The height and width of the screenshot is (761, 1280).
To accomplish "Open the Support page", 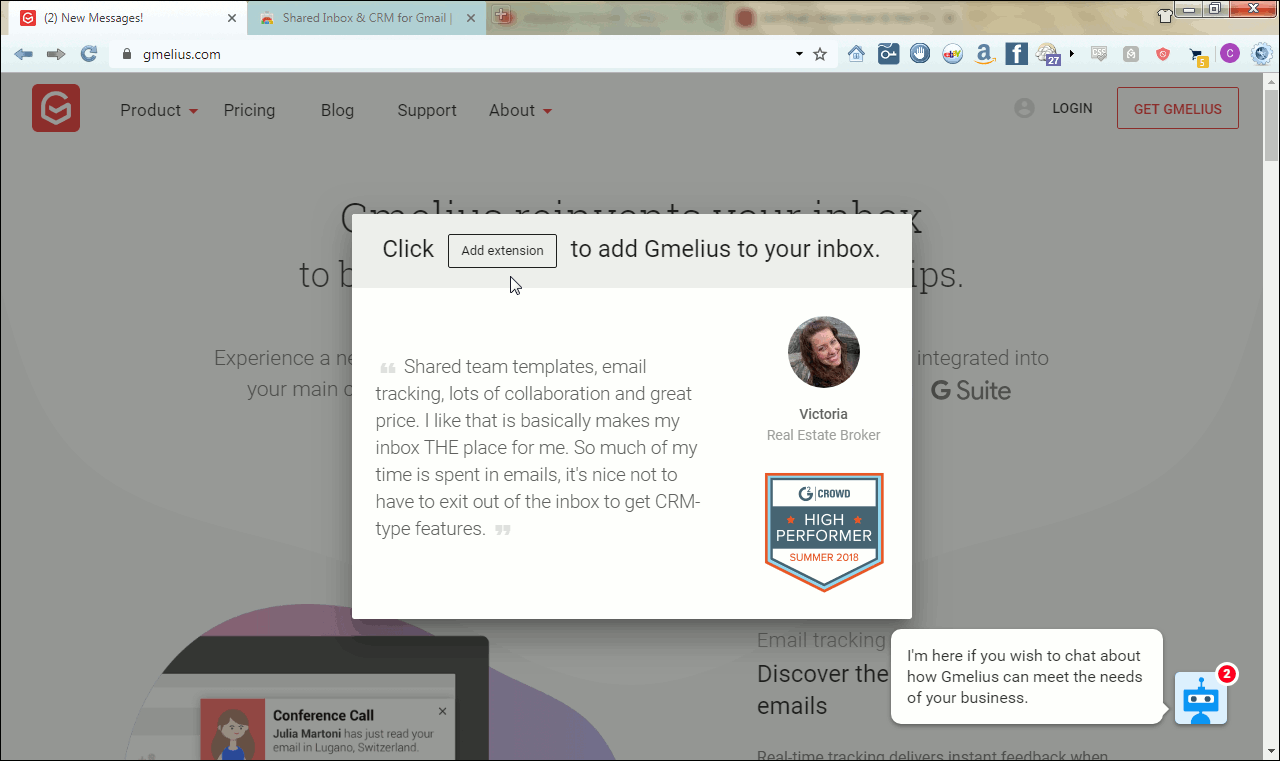I will pyautogui.click(x=427, y=110).
